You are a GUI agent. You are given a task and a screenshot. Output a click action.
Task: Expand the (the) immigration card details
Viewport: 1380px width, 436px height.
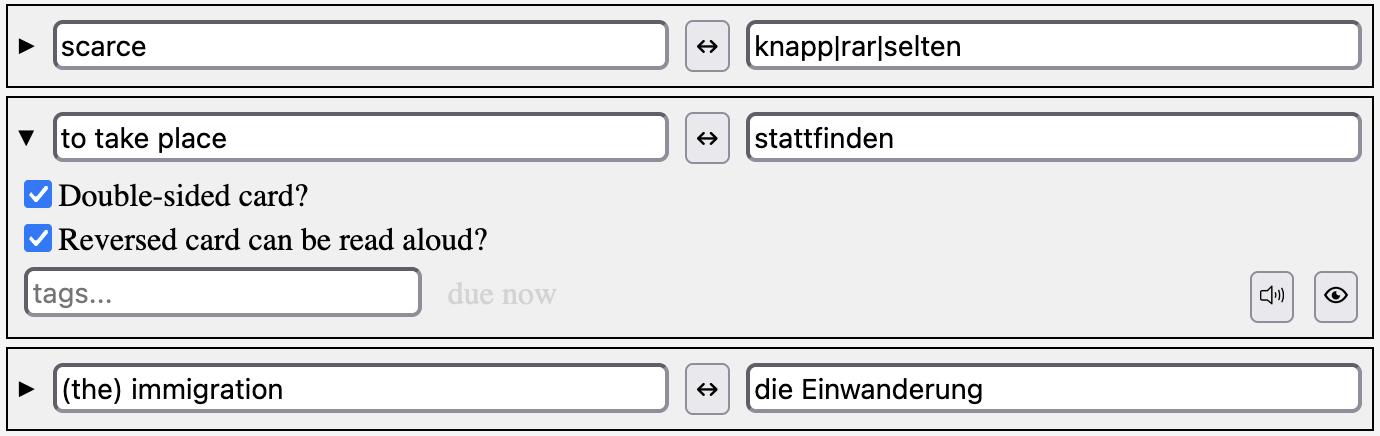click(x=27, y=389)
